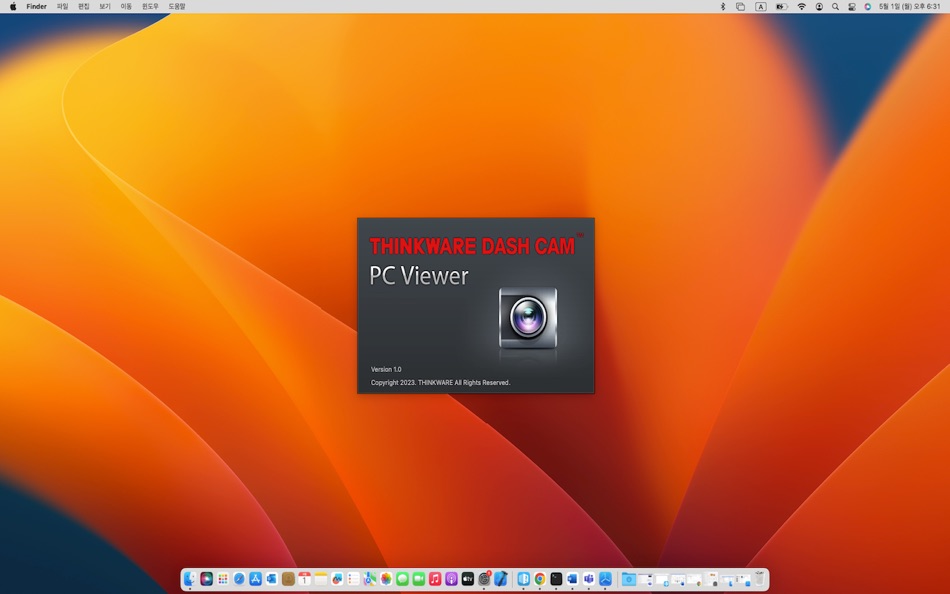Click the PC Viewer text on splash

[x=419, y=276]
